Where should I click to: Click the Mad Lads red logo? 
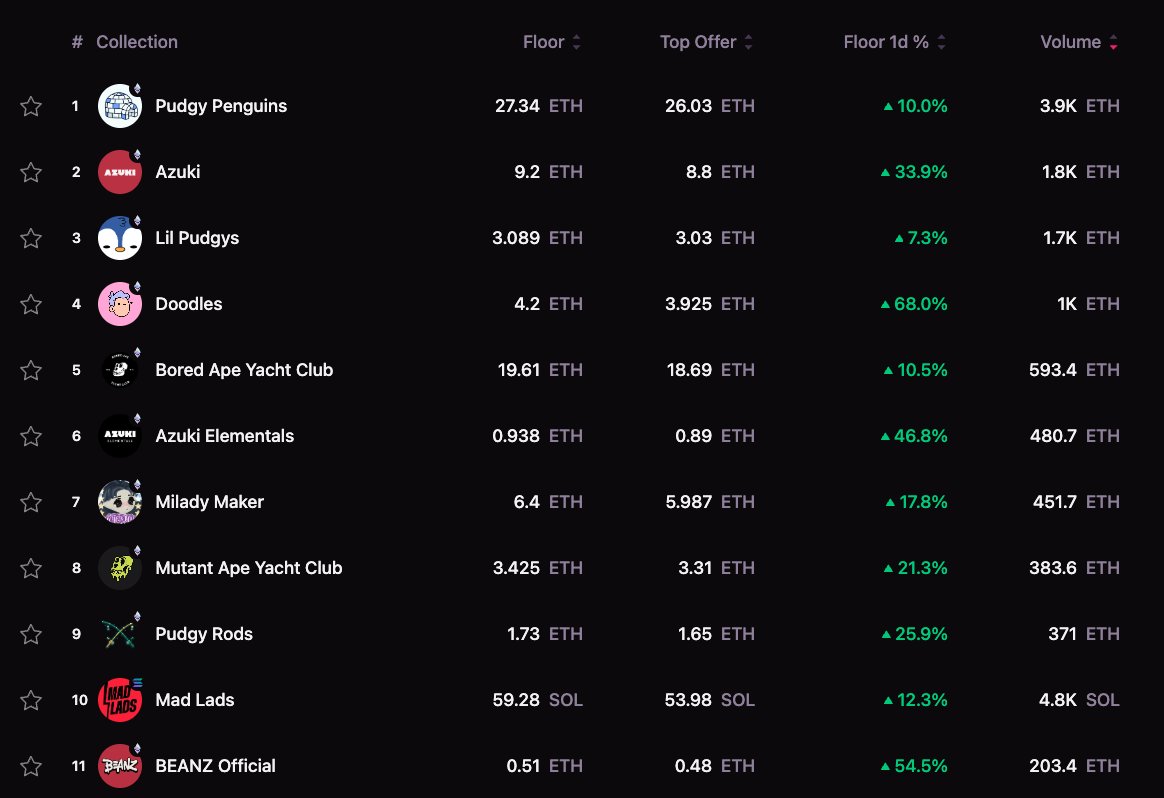pos(120,700)
